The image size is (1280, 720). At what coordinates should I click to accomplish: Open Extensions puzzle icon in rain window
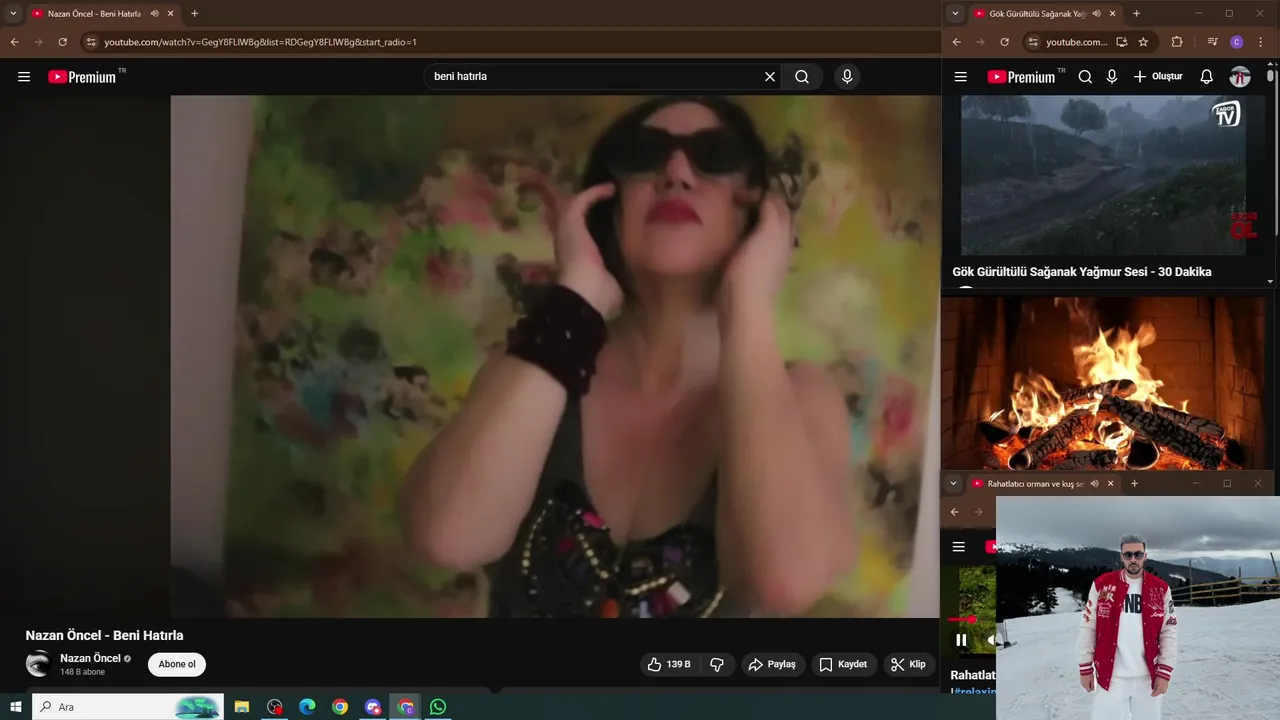(x=1176, y=42)
